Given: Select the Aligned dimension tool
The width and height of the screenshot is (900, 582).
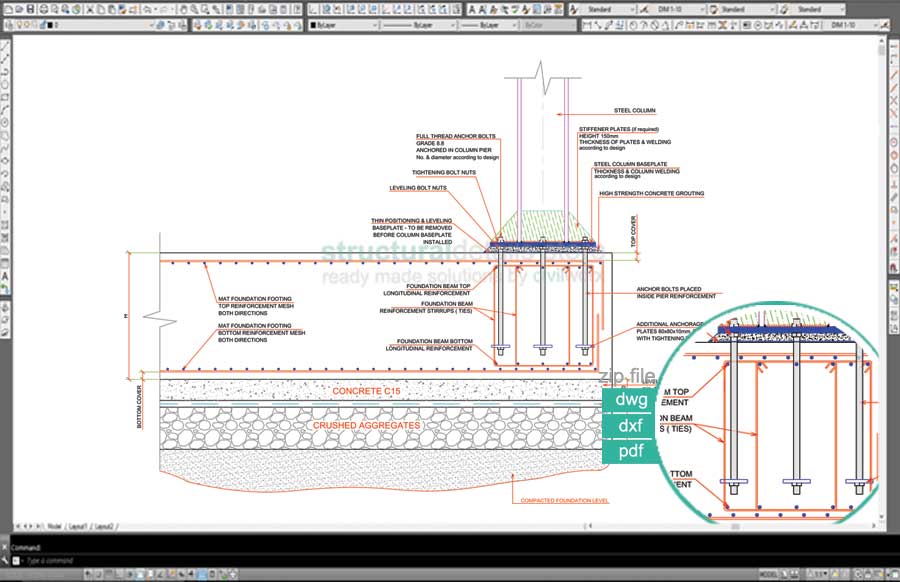Looking at the screenshot, I should pyautogui.click(x=598, y=25).
